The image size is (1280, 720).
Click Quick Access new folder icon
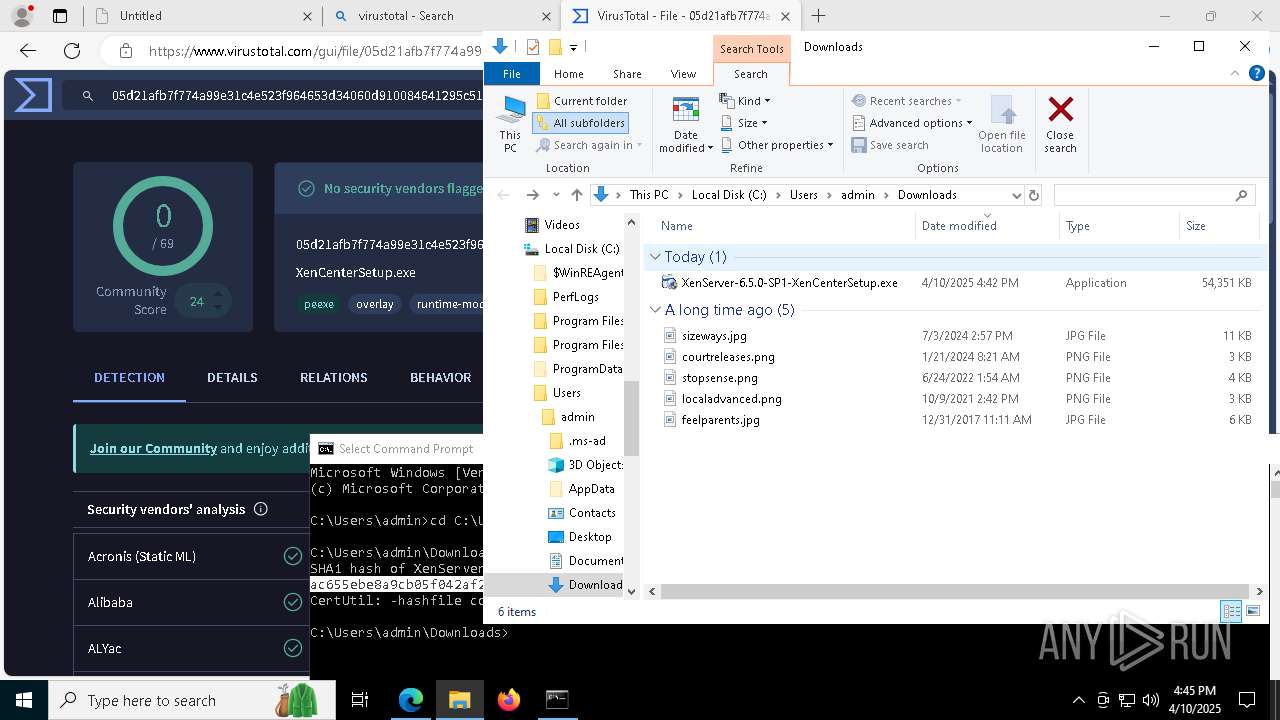tap(554, 47)
